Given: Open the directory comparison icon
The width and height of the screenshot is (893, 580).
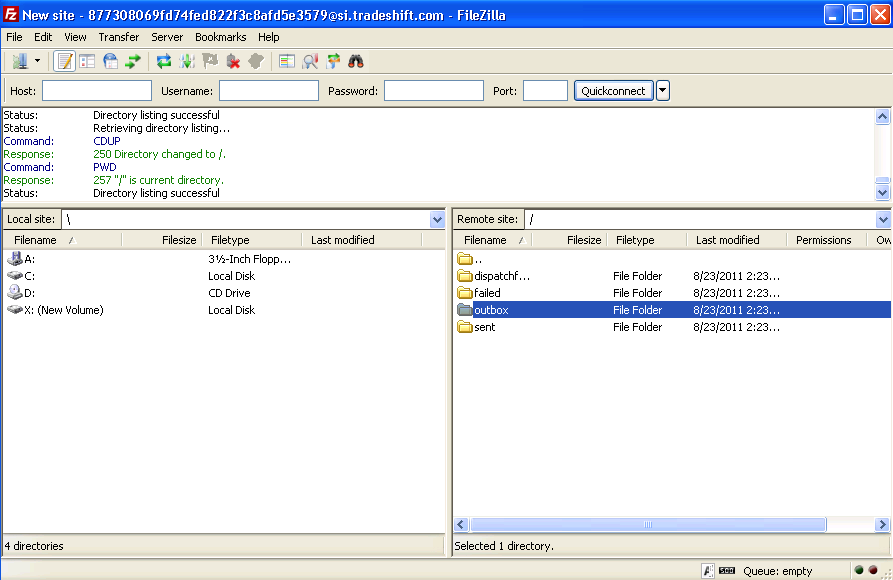Looking at the screenshot, I should (286, 61).
